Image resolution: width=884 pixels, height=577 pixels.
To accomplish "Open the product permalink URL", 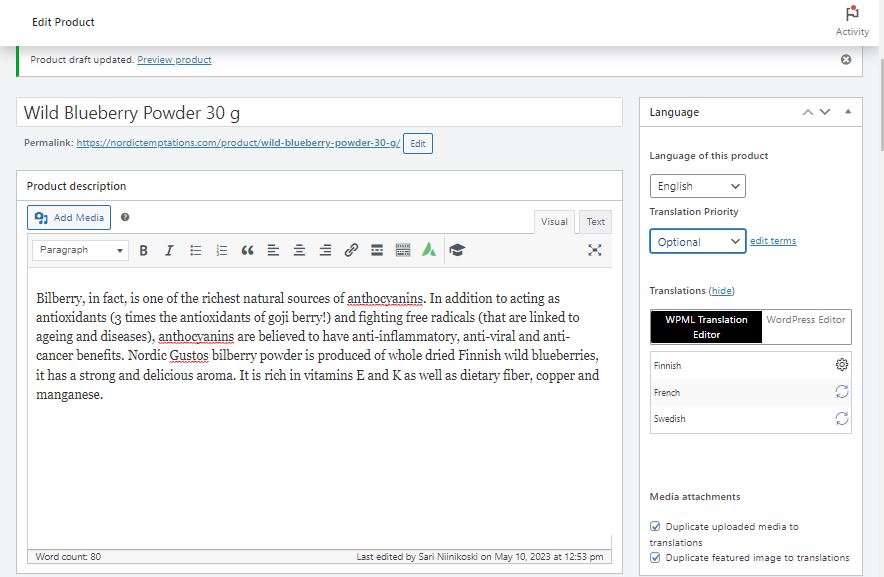I will coord(238,143).
